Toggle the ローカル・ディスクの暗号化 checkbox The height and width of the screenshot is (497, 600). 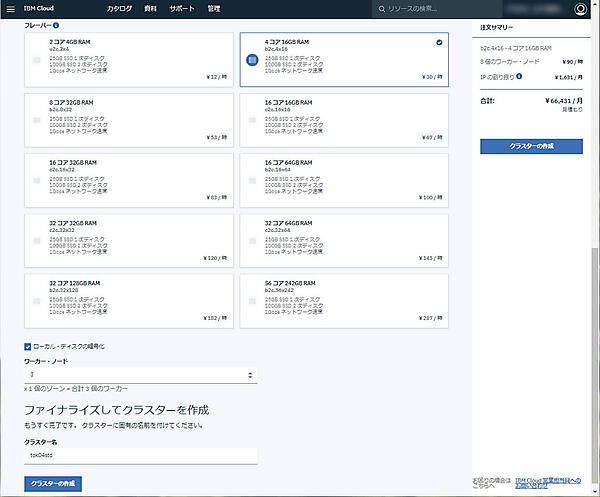(x=28, y=346)
